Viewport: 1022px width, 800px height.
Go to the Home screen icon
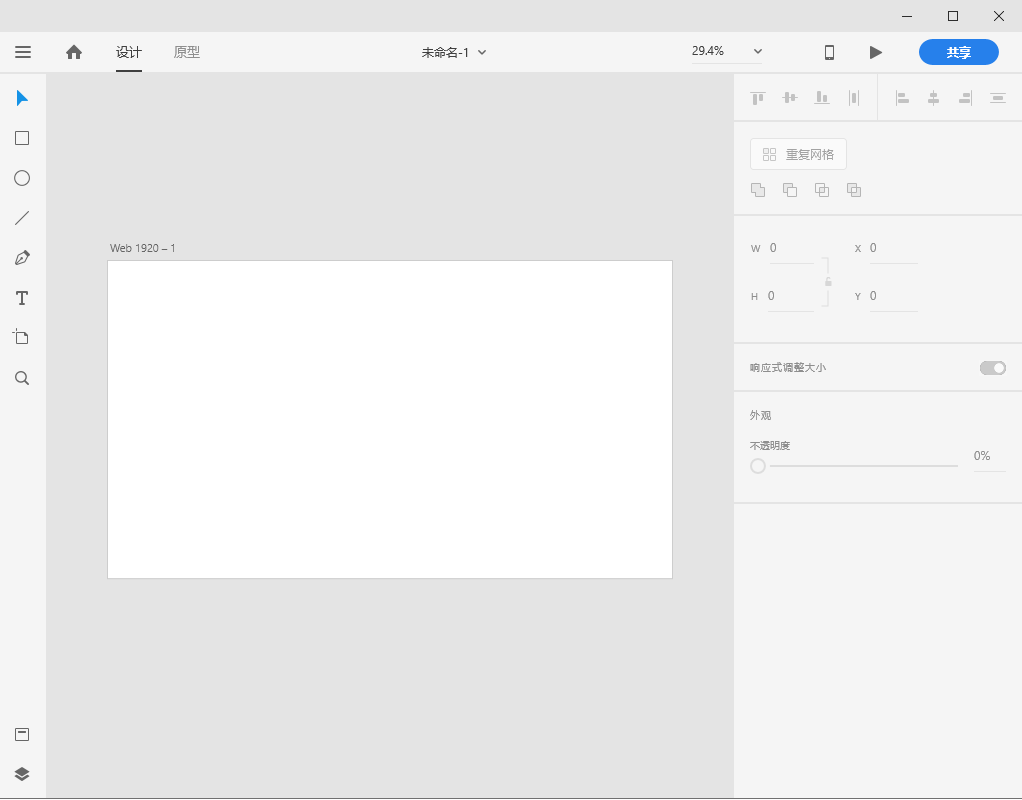click(x=74, y=52)
